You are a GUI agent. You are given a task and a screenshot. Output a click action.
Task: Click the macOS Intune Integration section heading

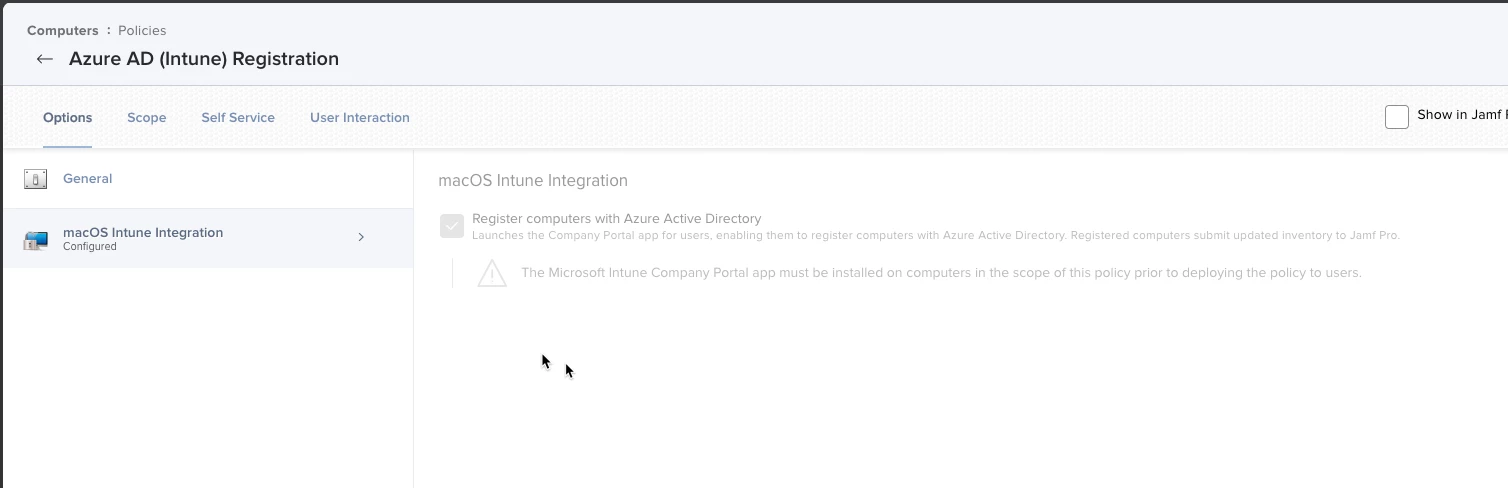(533, 181)
